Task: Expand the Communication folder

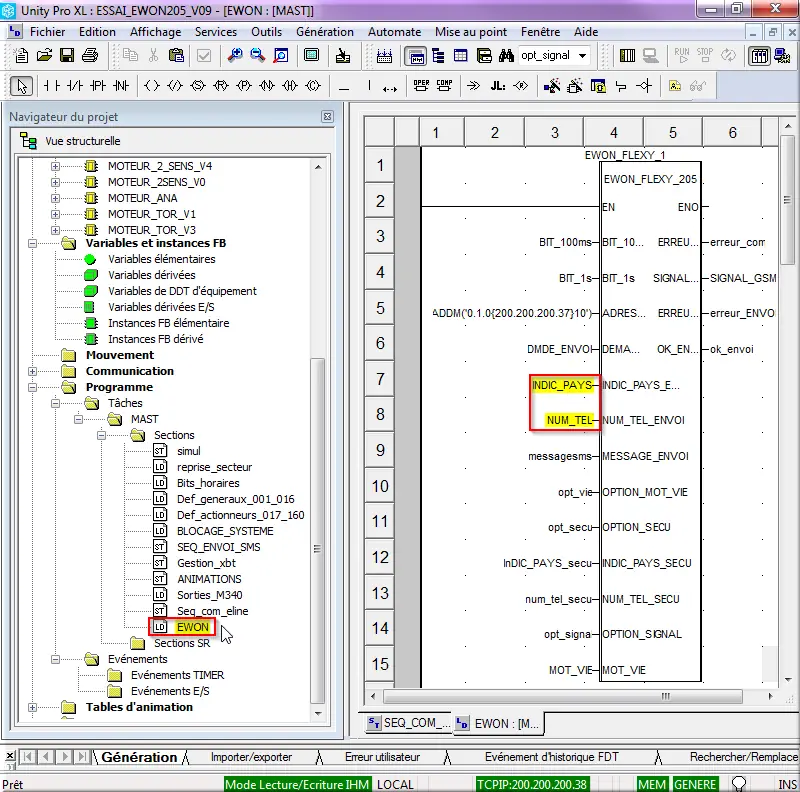Action: pyautogui.click(x=32, y=372)
